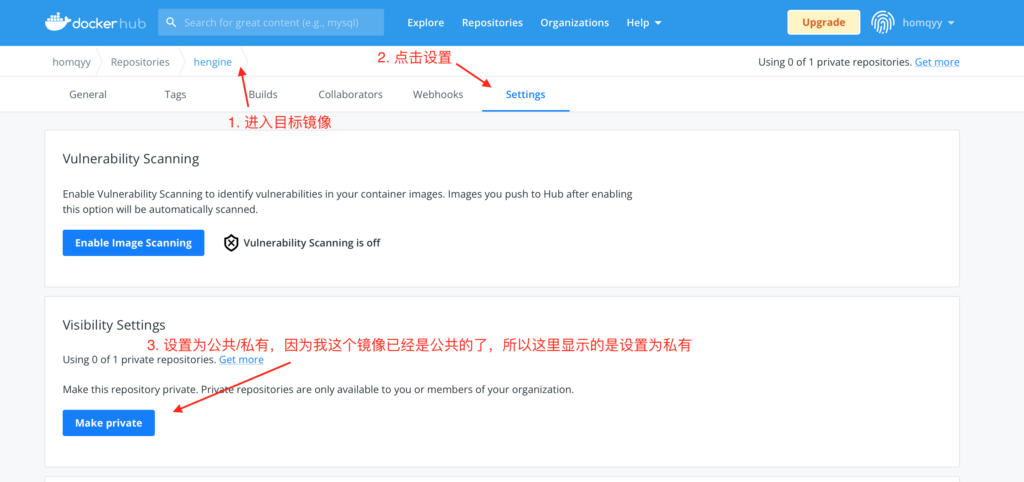Click Get more link in header bar

click(936, 62)
